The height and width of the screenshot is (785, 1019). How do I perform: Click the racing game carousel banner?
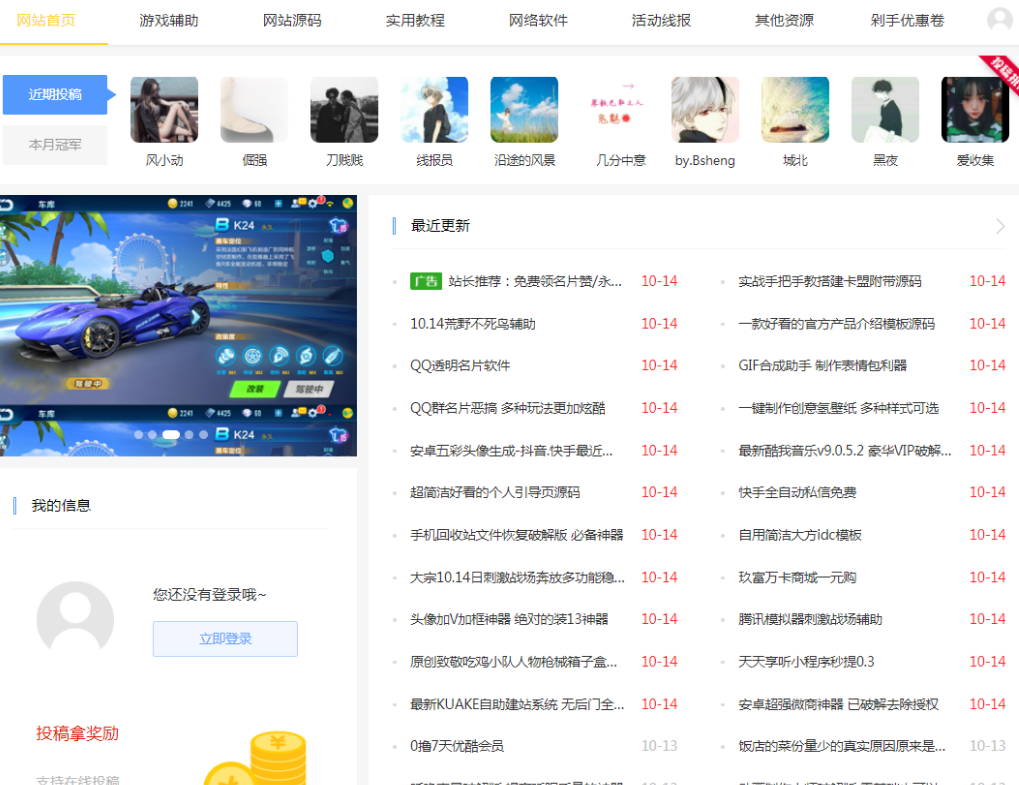[x=178, y=320]
